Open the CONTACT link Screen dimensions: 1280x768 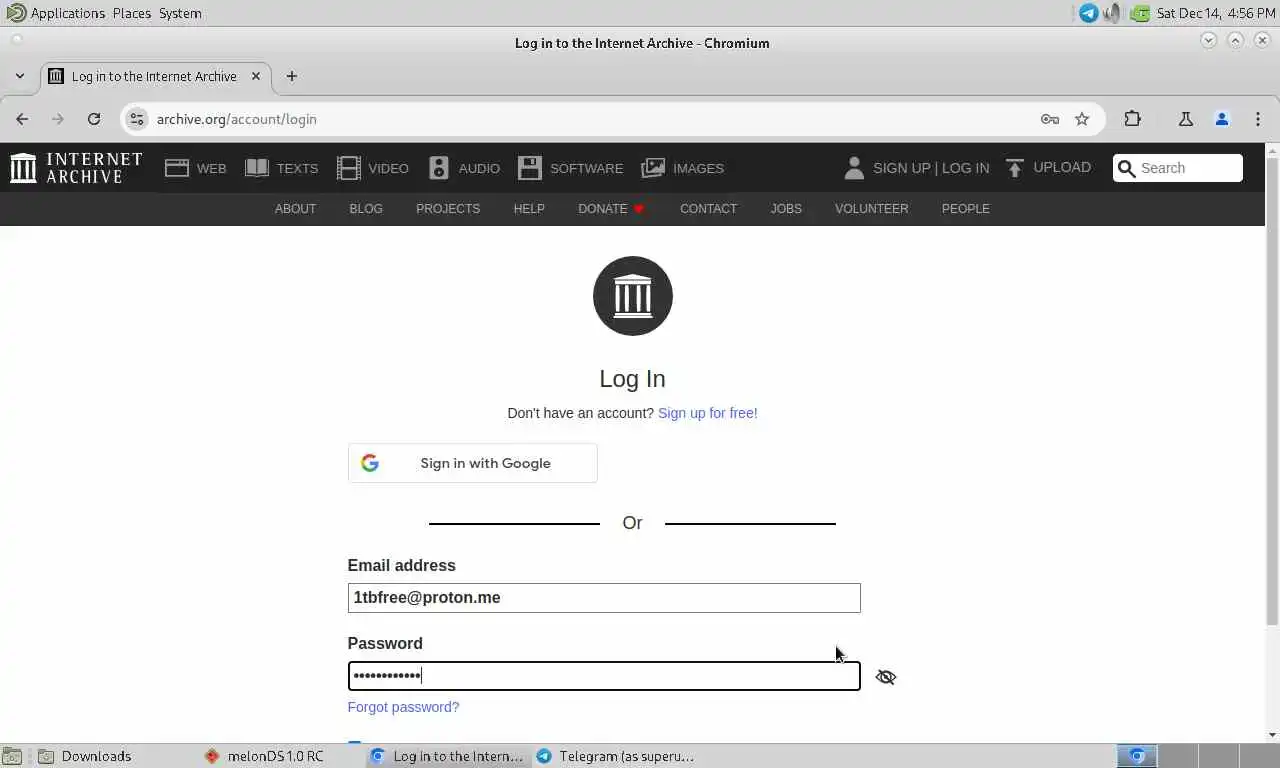pyautogui.click(x=708, y=209)
